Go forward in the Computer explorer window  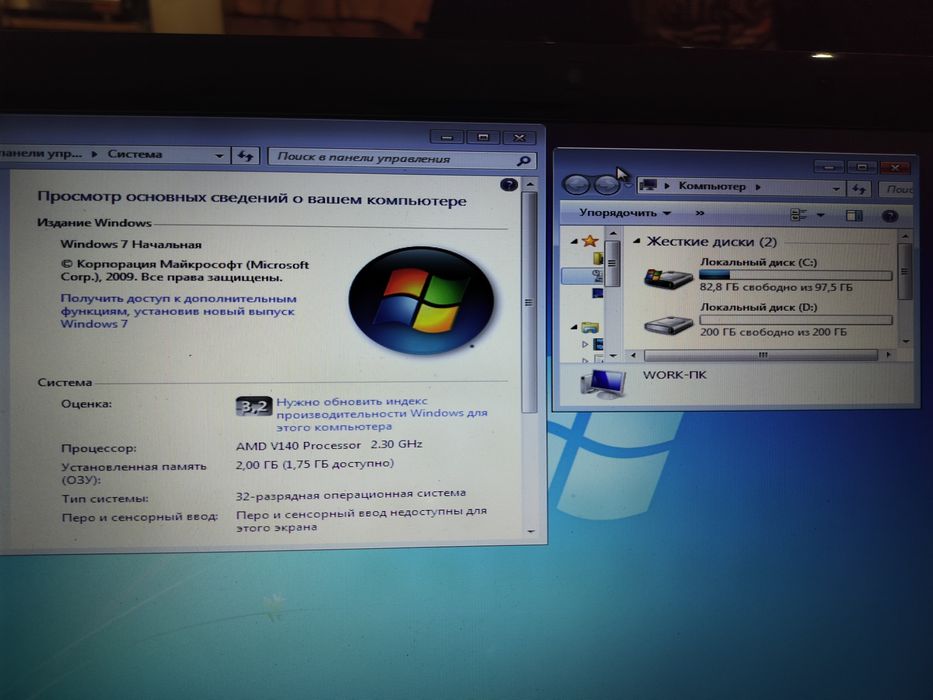(607, 185)
